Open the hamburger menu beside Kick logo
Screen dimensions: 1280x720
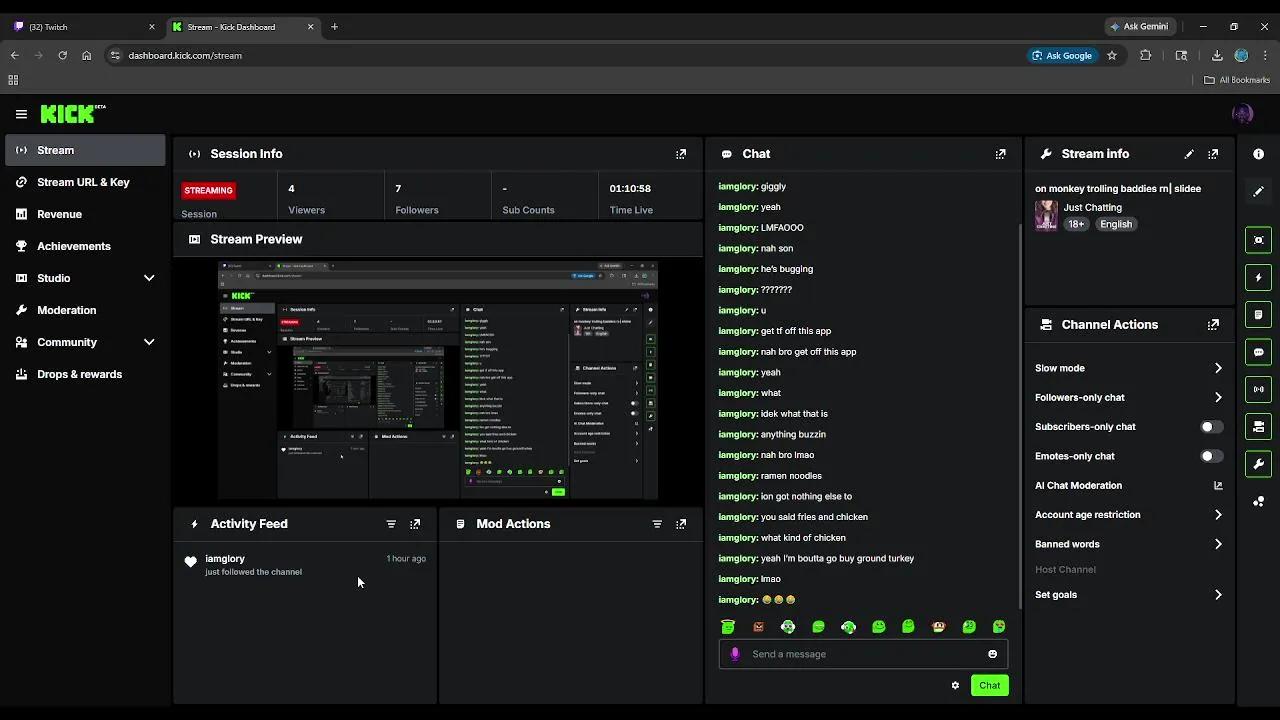click(21, 114)
